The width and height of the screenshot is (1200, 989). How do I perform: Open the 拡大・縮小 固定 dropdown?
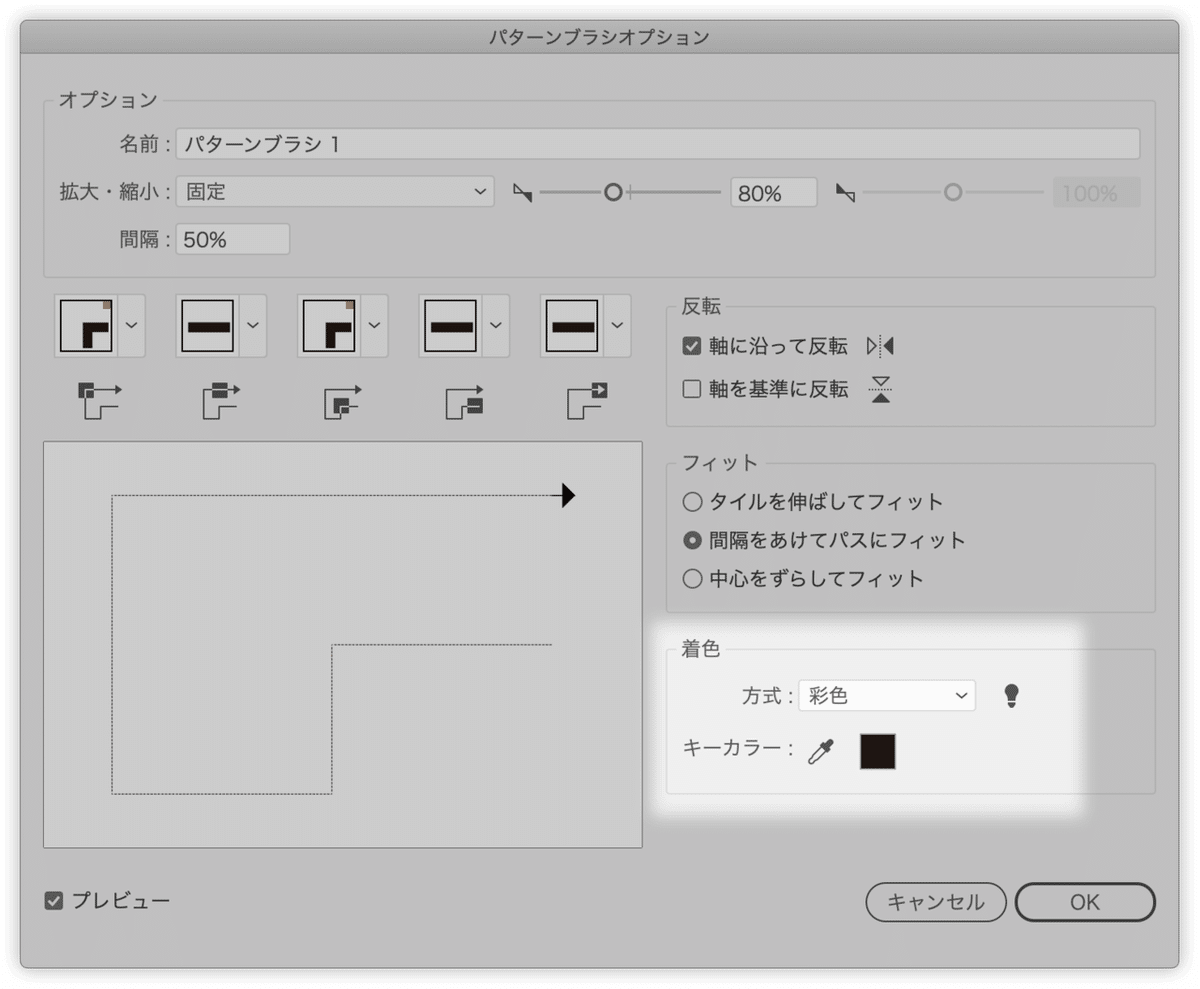(337, 192)
